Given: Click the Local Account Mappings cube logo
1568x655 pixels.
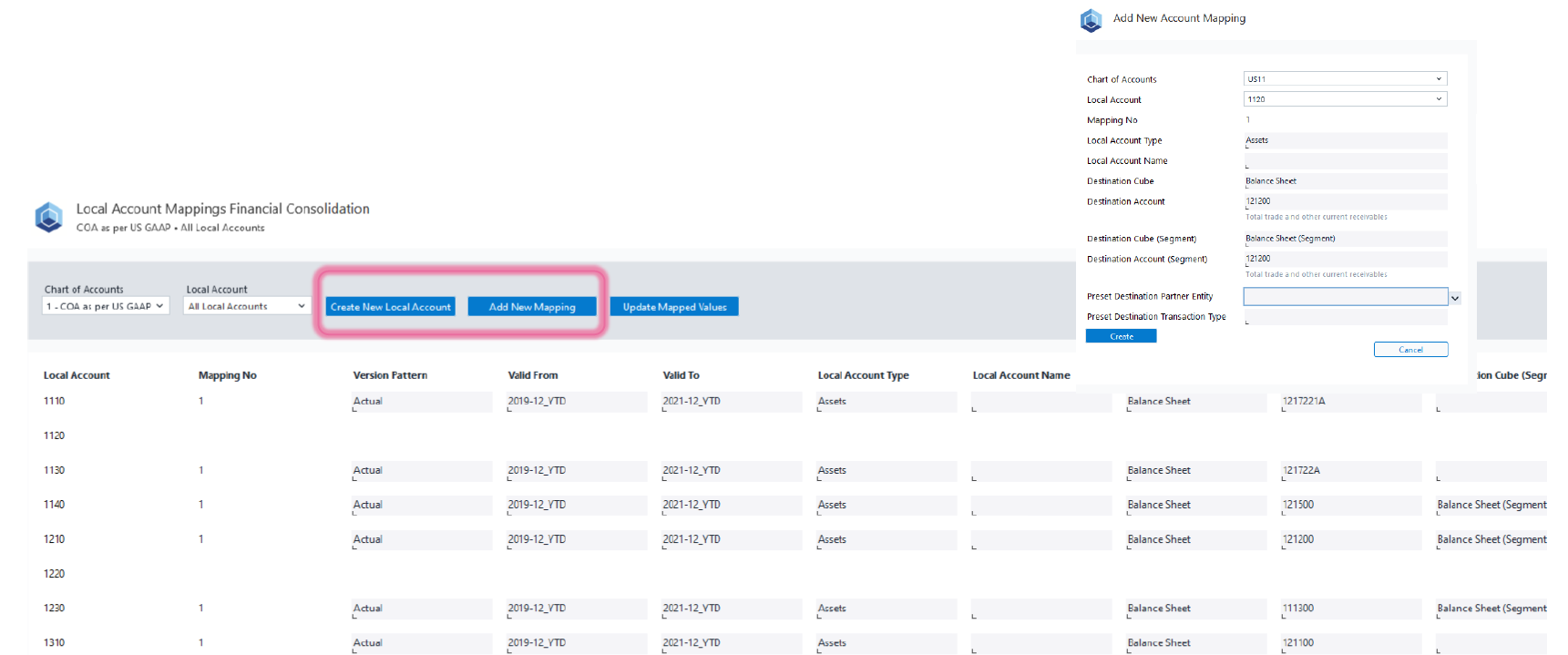Looking at the screenshot, I should tap(48, 217).
